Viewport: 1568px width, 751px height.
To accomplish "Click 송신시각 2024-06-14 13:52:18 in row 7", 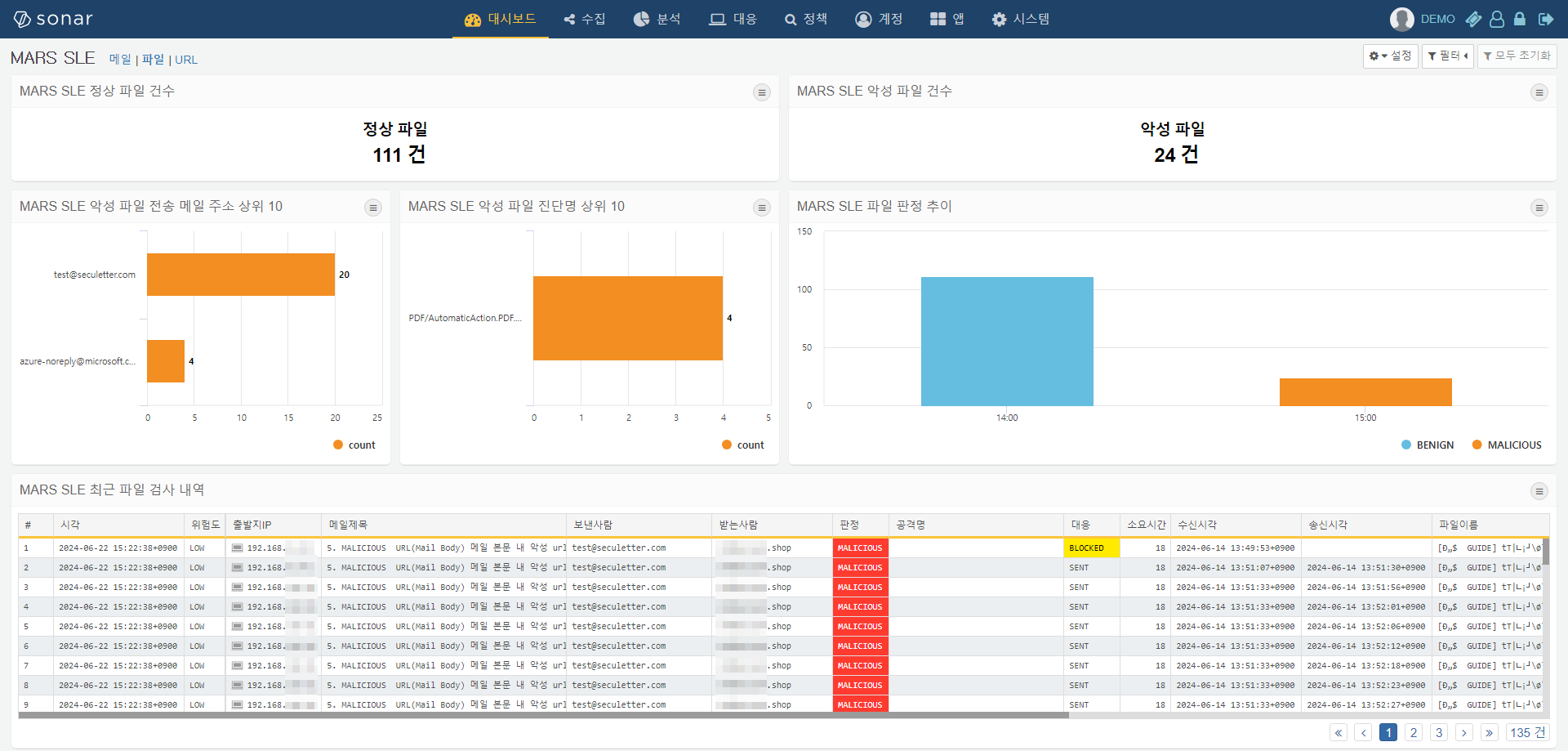I will coord(1365,666).
